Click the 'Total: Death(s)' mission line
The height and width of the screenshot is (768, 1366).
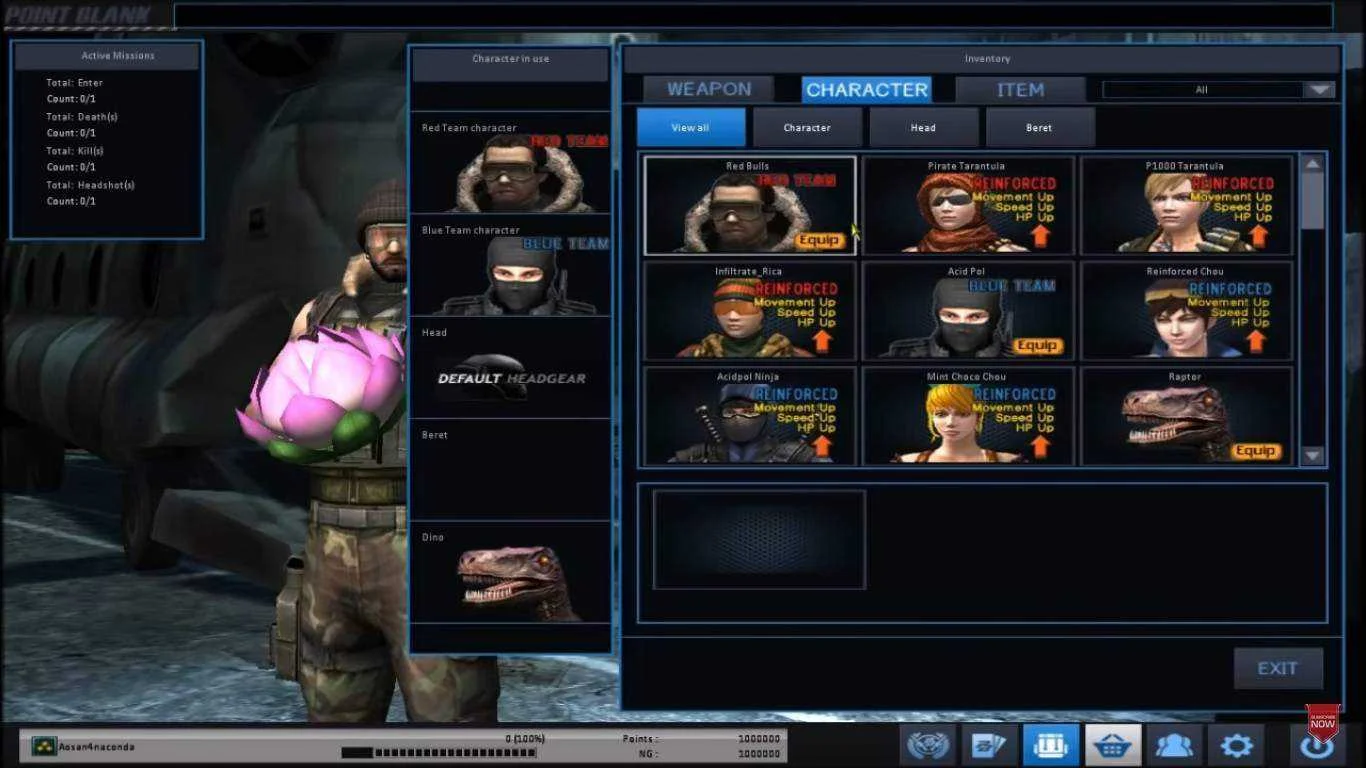(x=82, y=117)
